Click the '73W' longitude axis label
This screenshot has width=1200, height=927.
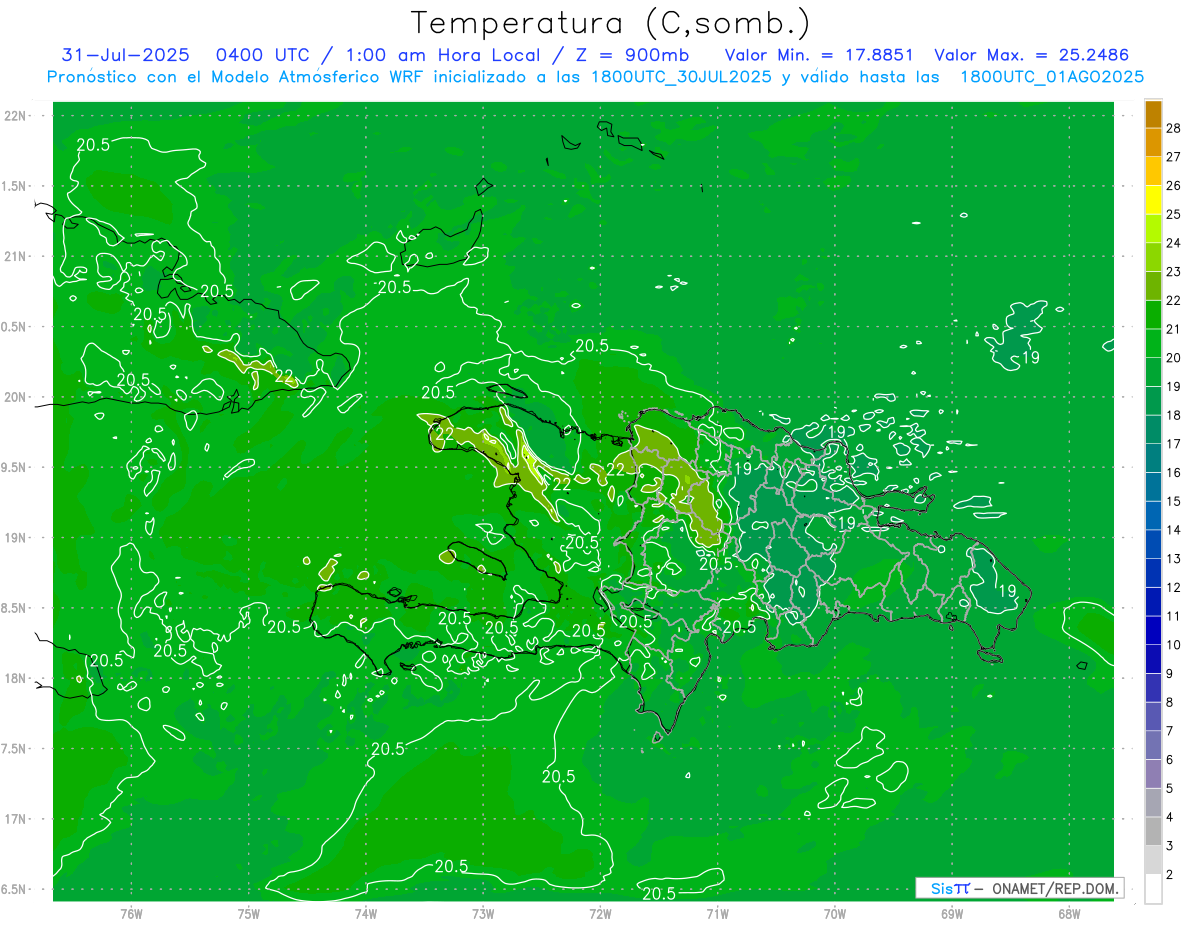(483, 914)
